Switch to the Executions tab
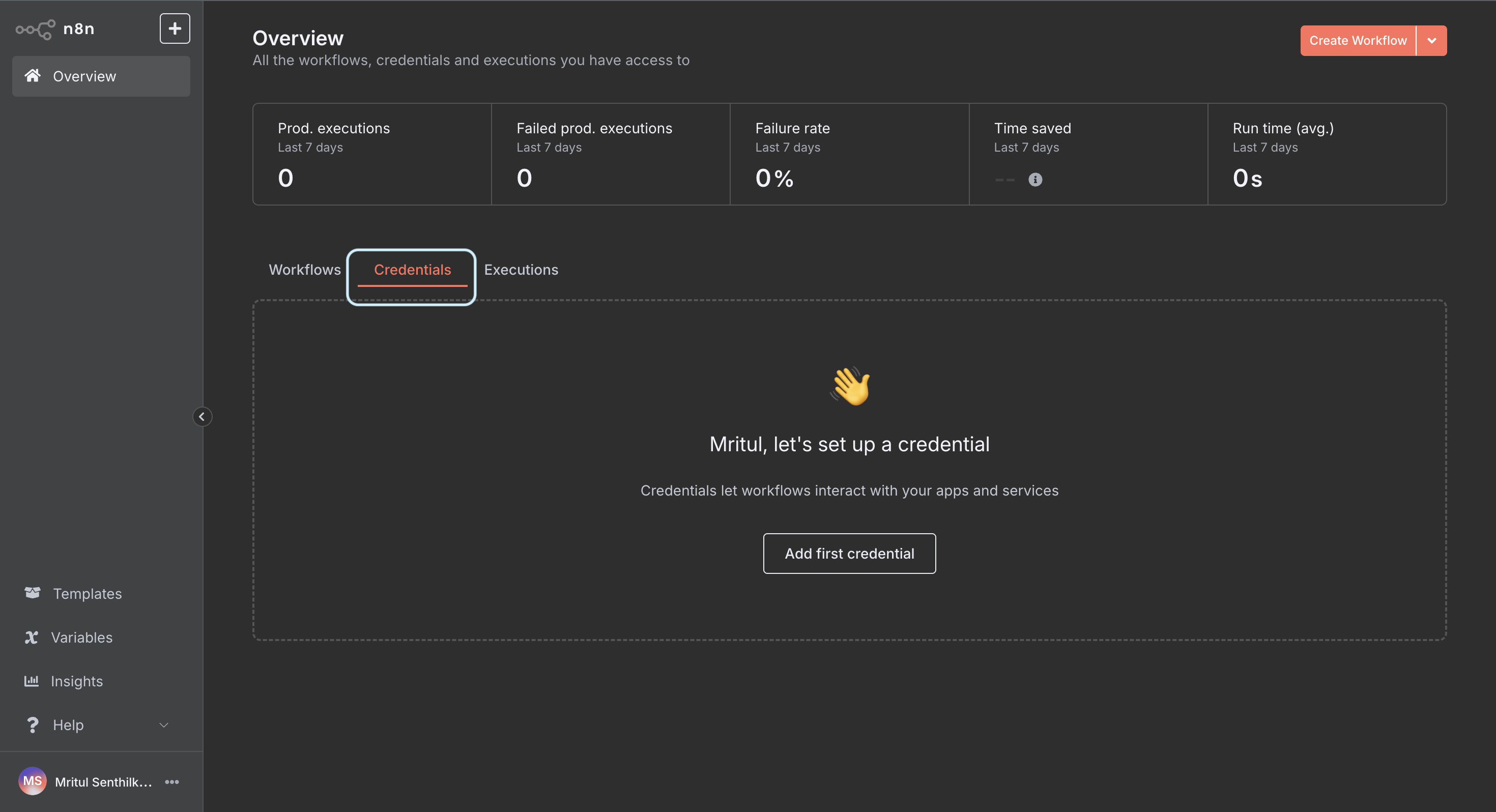Screen dimensions: 1496x812 pyautogui.click(x=521, y=270)
